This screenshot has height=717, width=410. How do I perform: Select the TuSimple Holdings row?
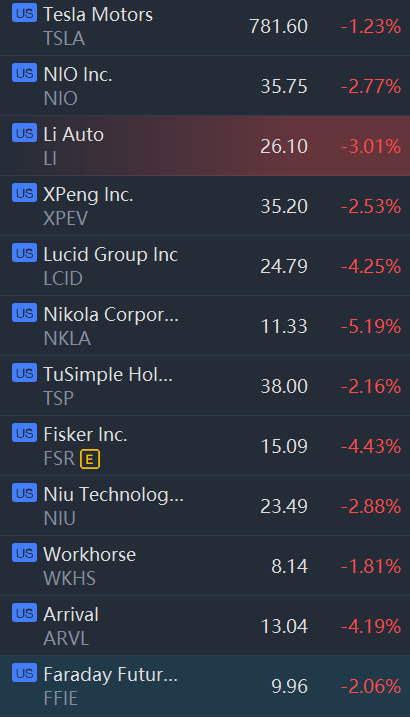pos(205,385)
